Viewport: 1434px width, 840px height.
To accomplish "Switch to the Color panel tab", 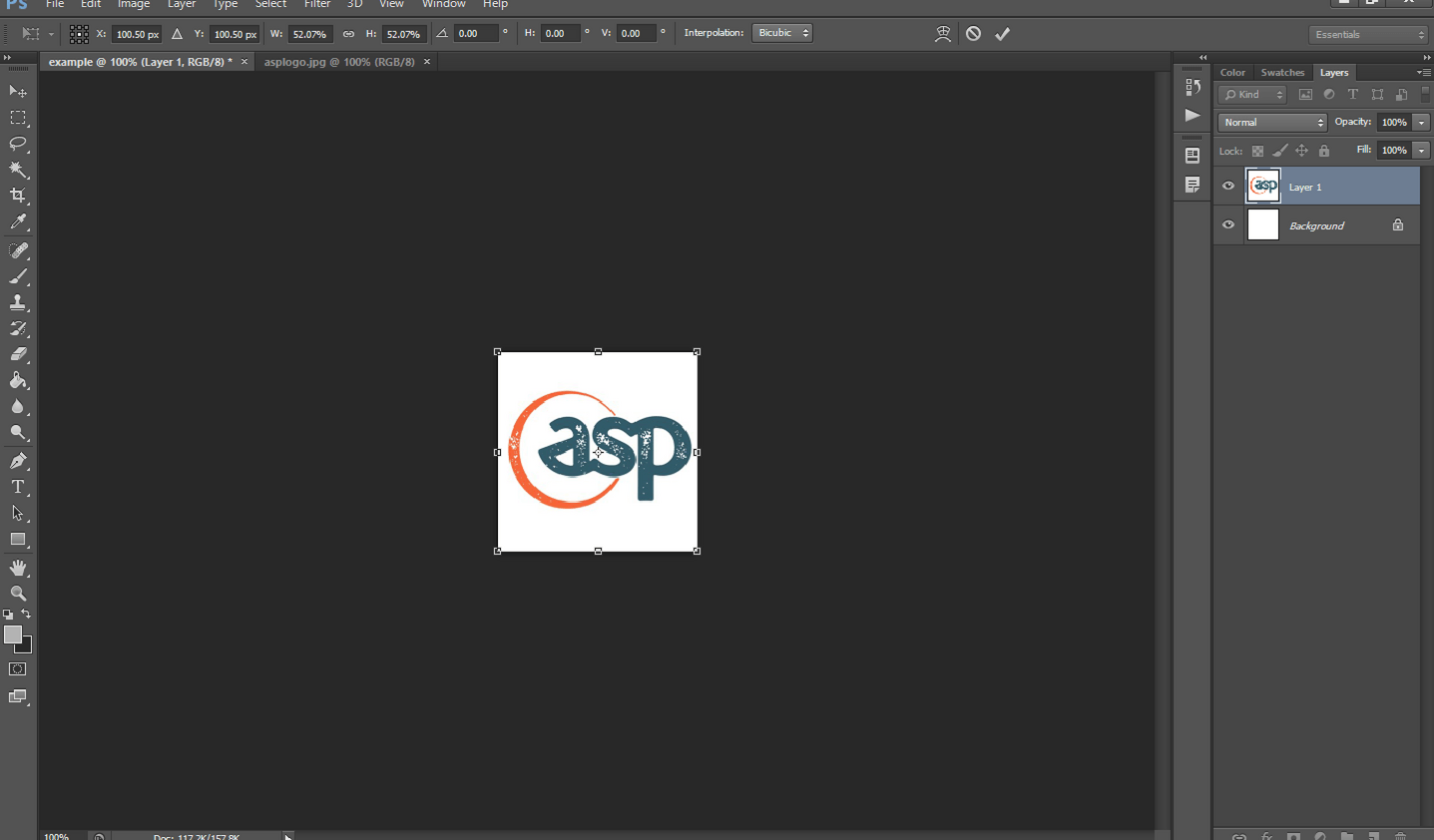I will 1232,73.
